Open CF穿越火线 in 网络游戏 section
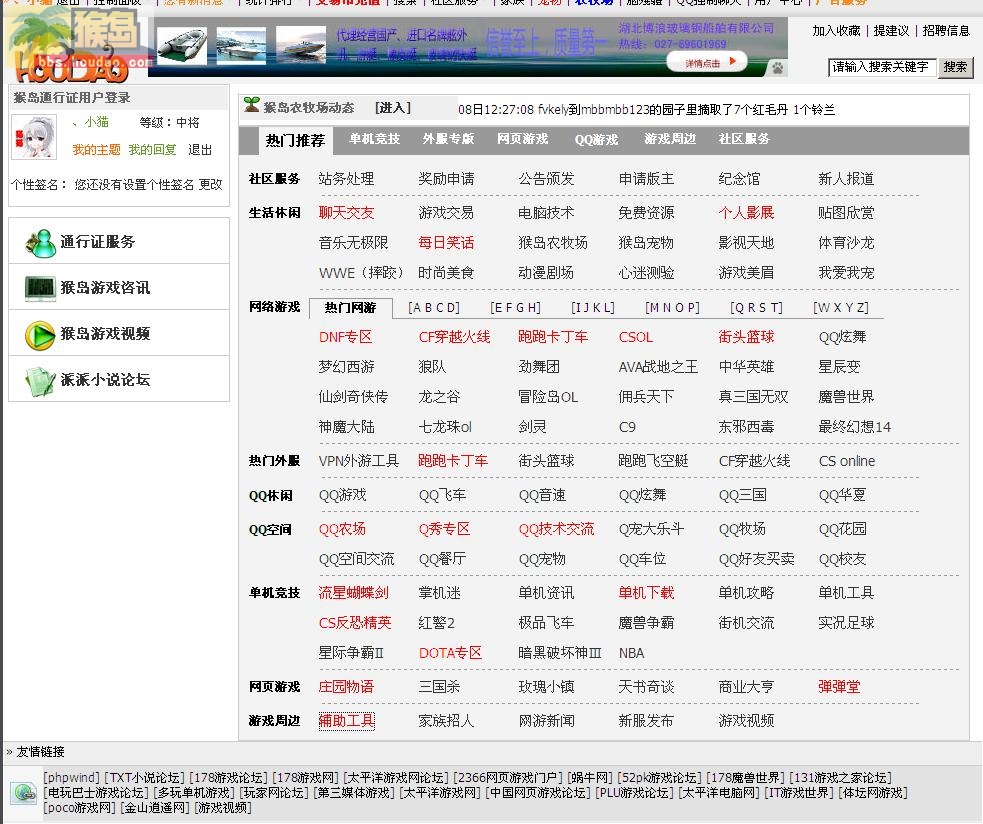Image resolution: width=983 pixels, height=824 pixels. click(455, 337)
